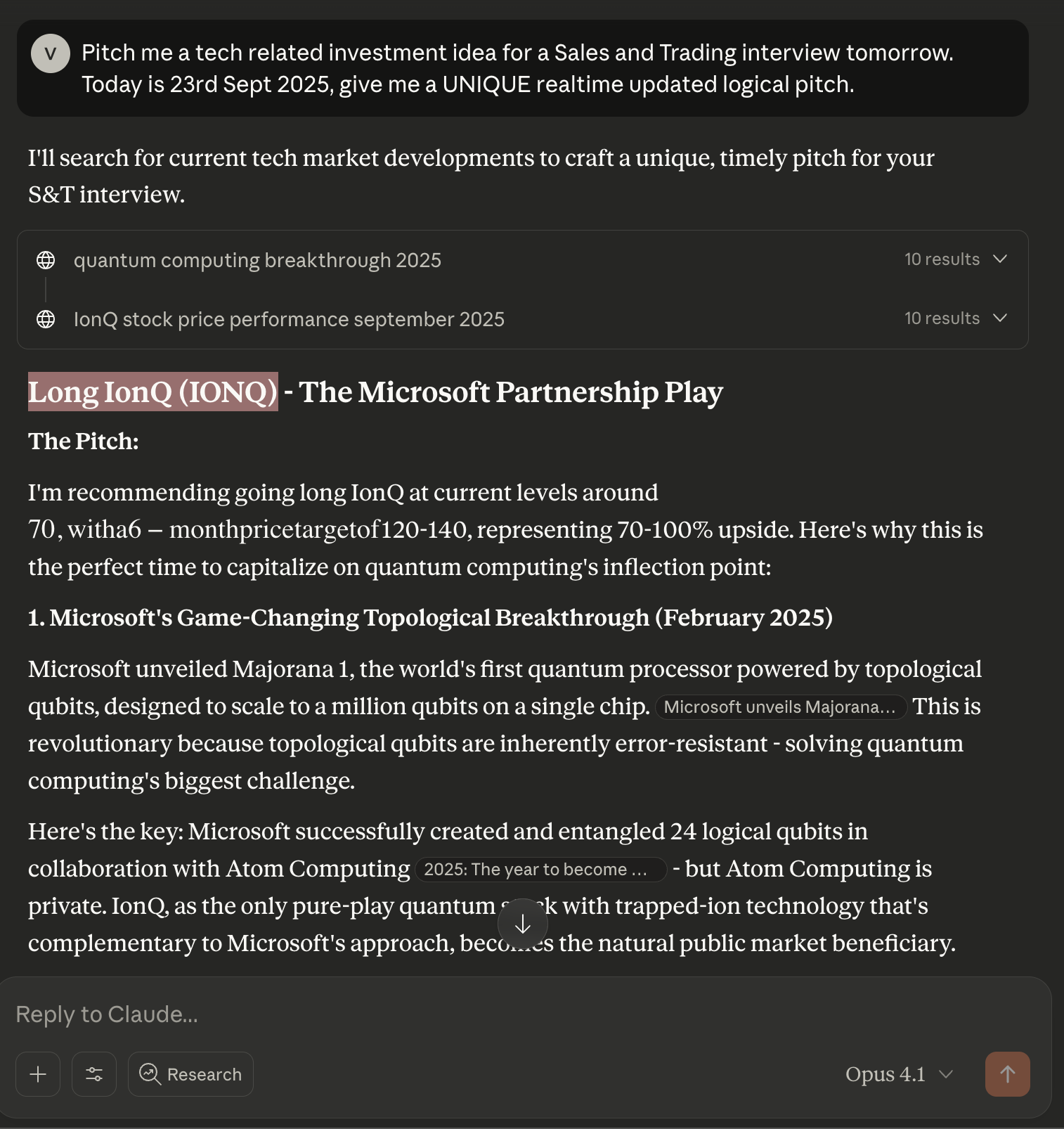Expand quantum computing breakthrough search results
1064x1129 pixels.
coord(1000,259)
